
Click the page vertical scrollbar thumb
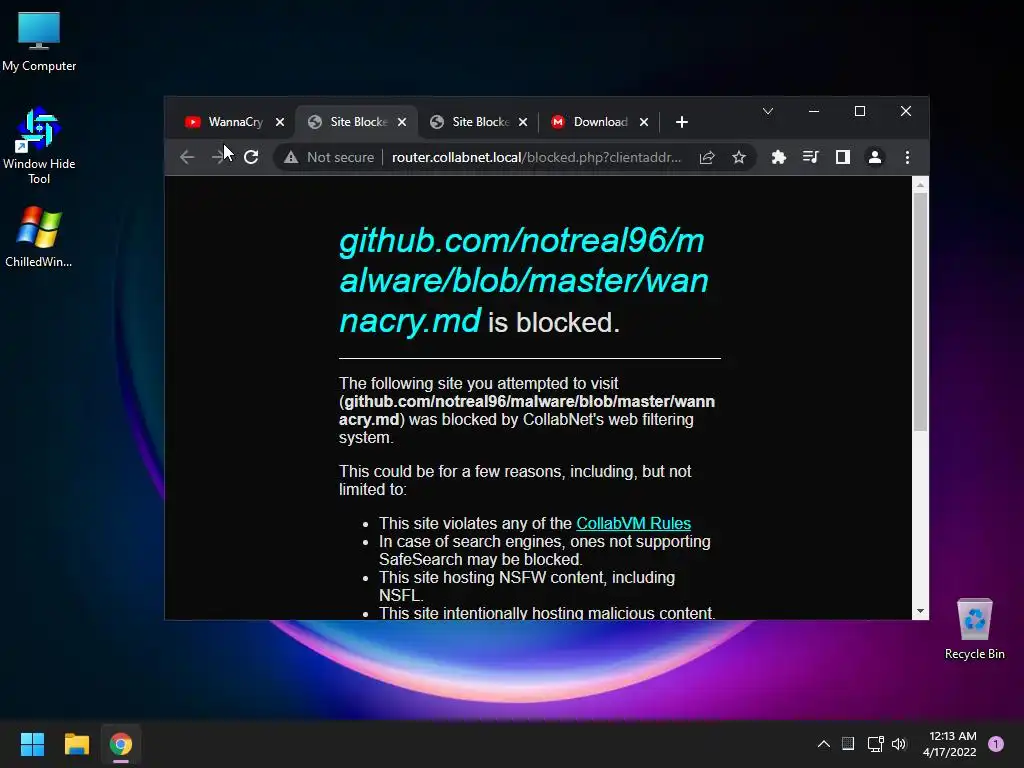click(920, 312)
